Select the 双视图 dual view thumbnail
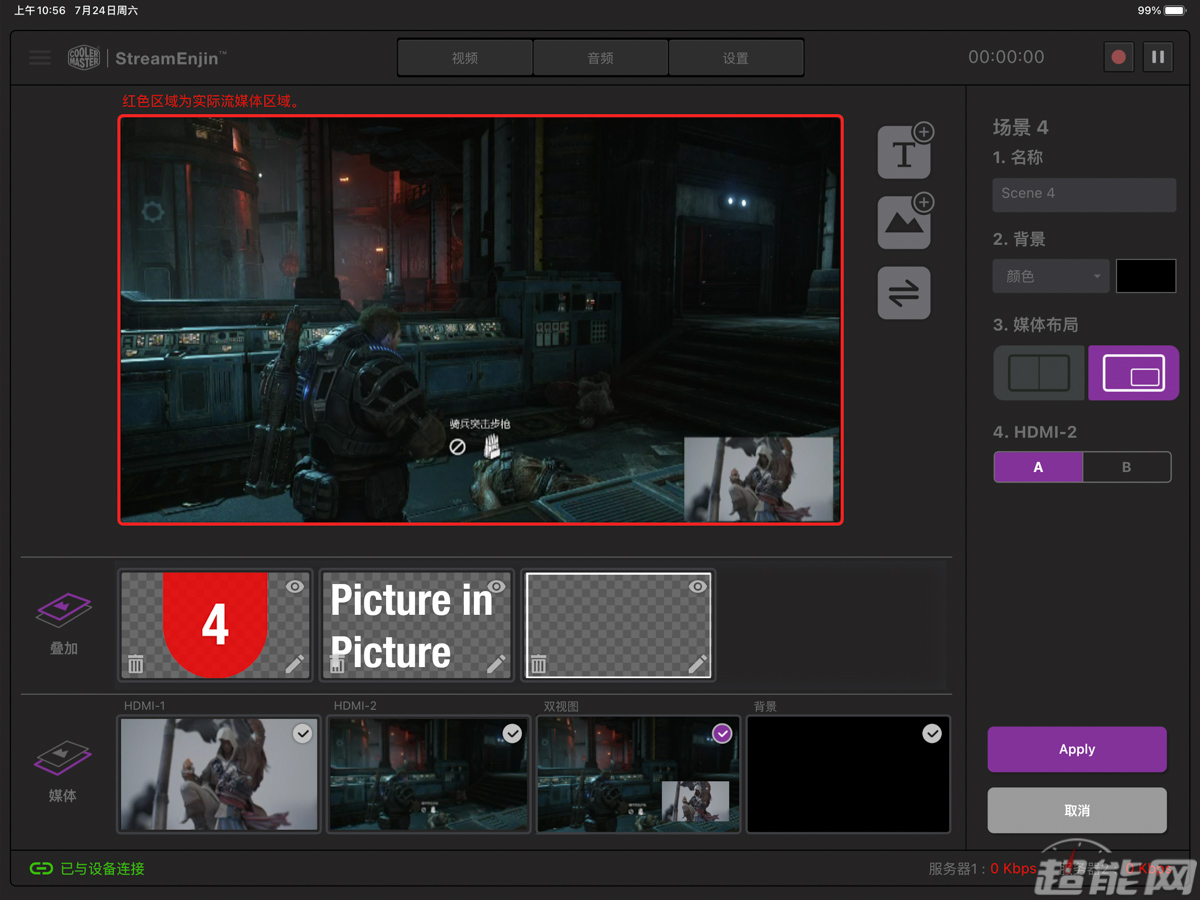 639,774
